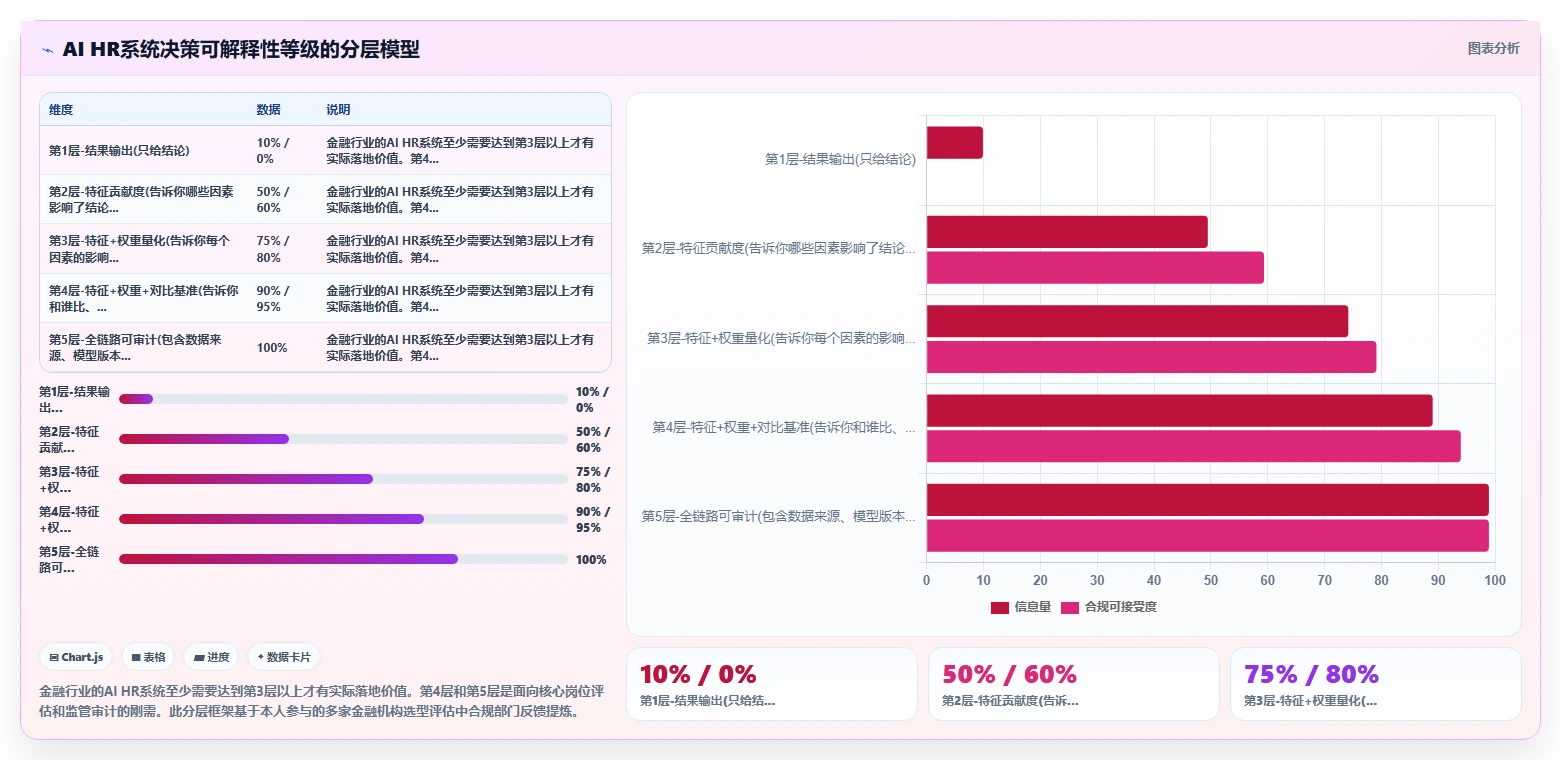1561x760 pixels.
Task: Toggle the 合规可接受度 legend swatch
Action: tap(1070, 607)
